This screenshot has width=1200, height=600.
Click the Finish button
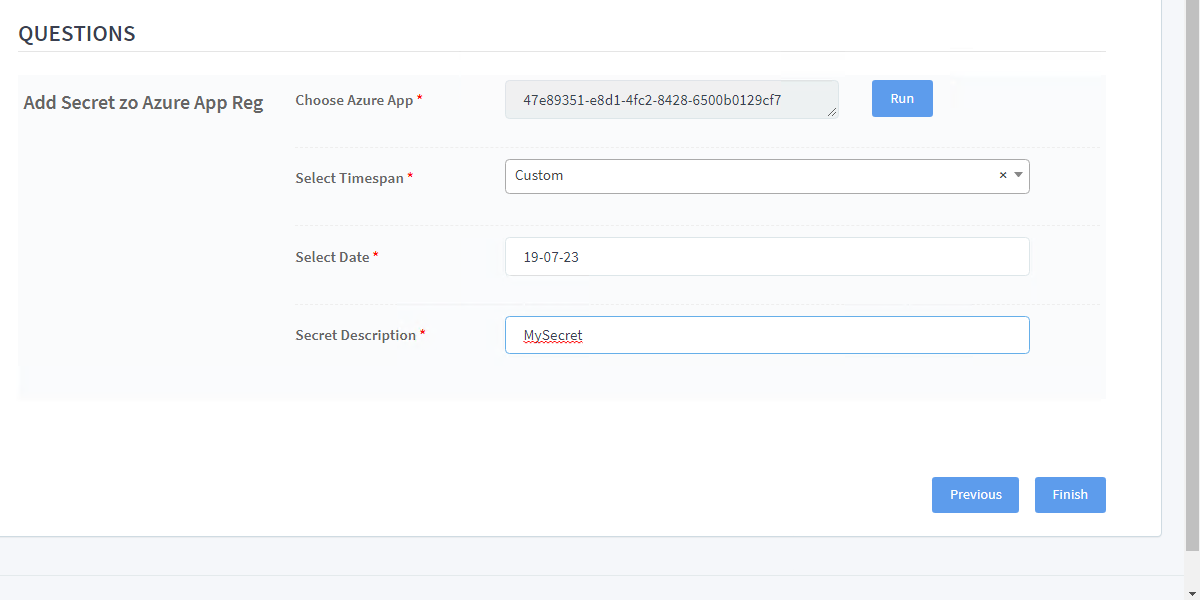1069,495
